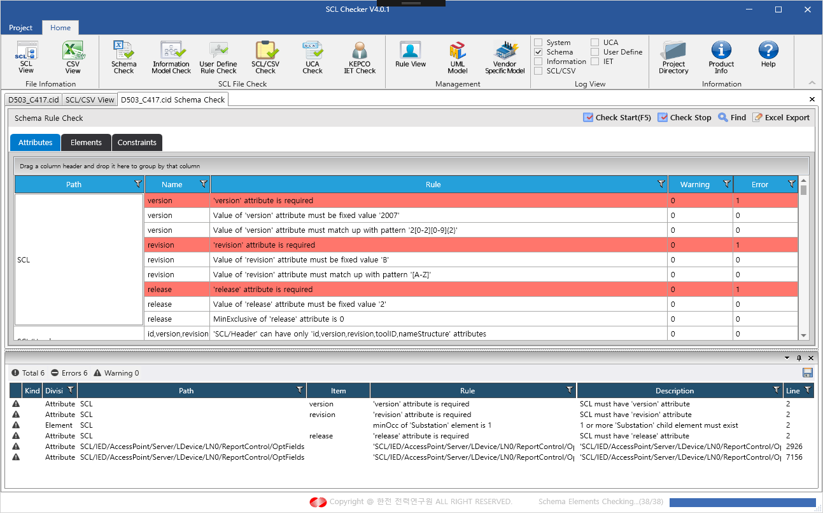The image size is (823, 513).
Task: Open the Path column filter
Action: (x=138, y=184)
